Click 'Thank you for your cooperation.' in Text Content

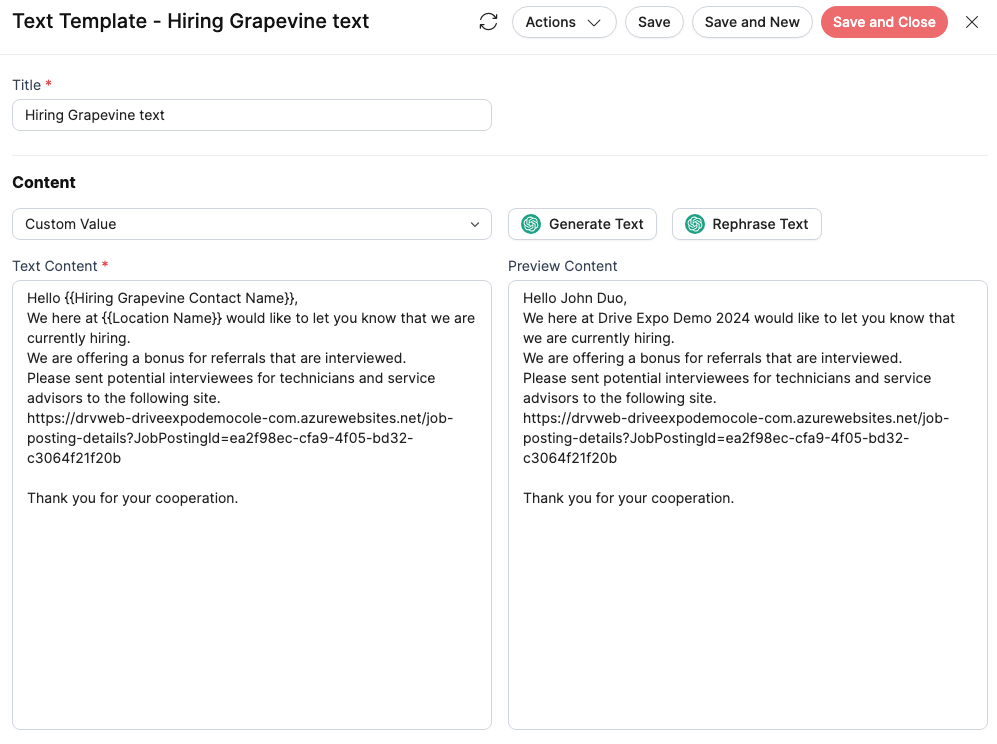click(132, 498)
